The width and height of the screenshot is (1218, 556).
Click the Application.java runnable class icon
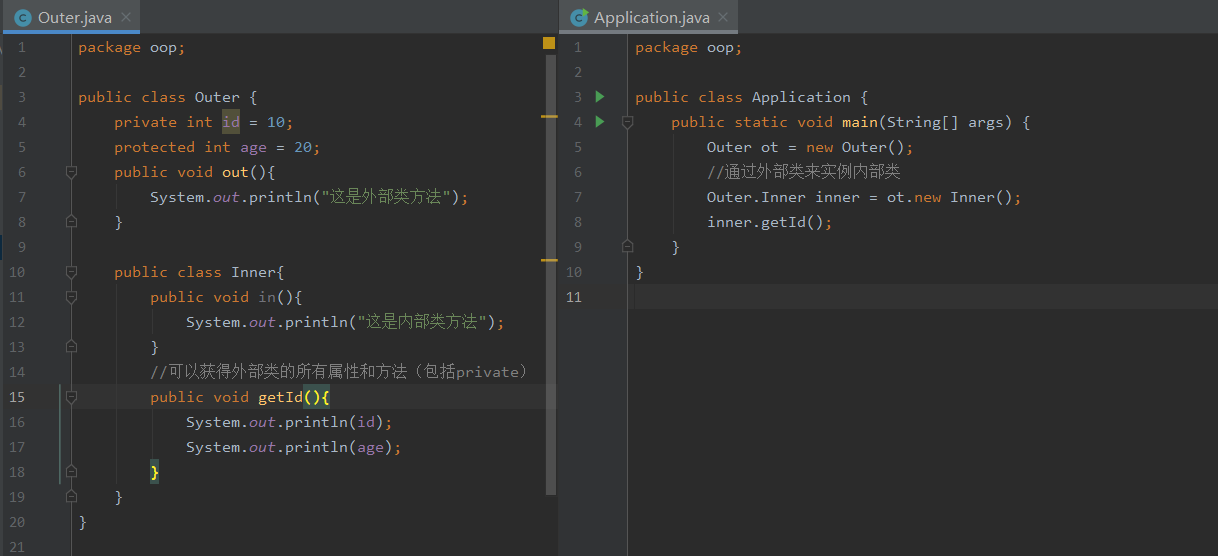coord(579,18)
